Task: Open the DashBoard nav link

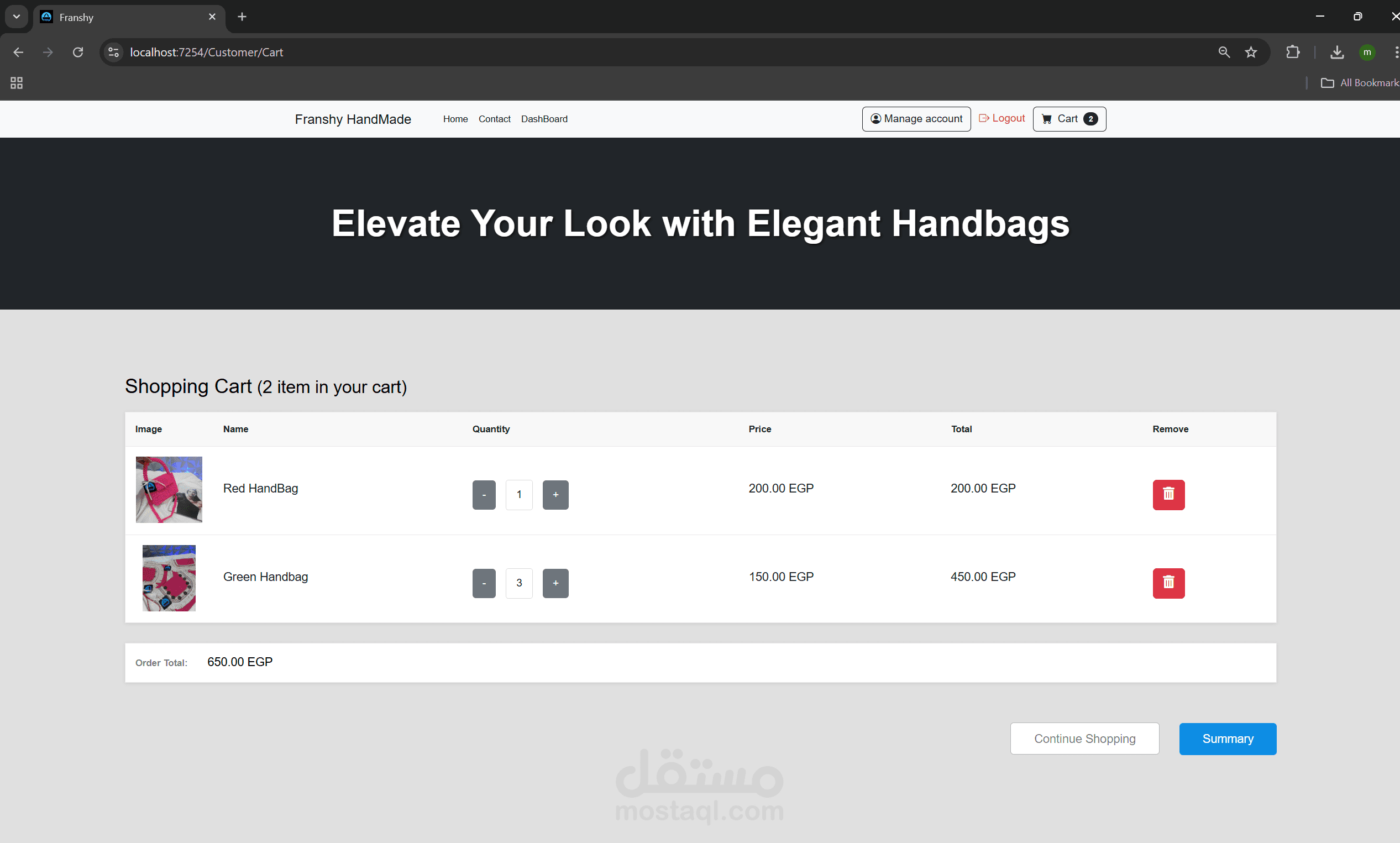Action: [543, 119]
